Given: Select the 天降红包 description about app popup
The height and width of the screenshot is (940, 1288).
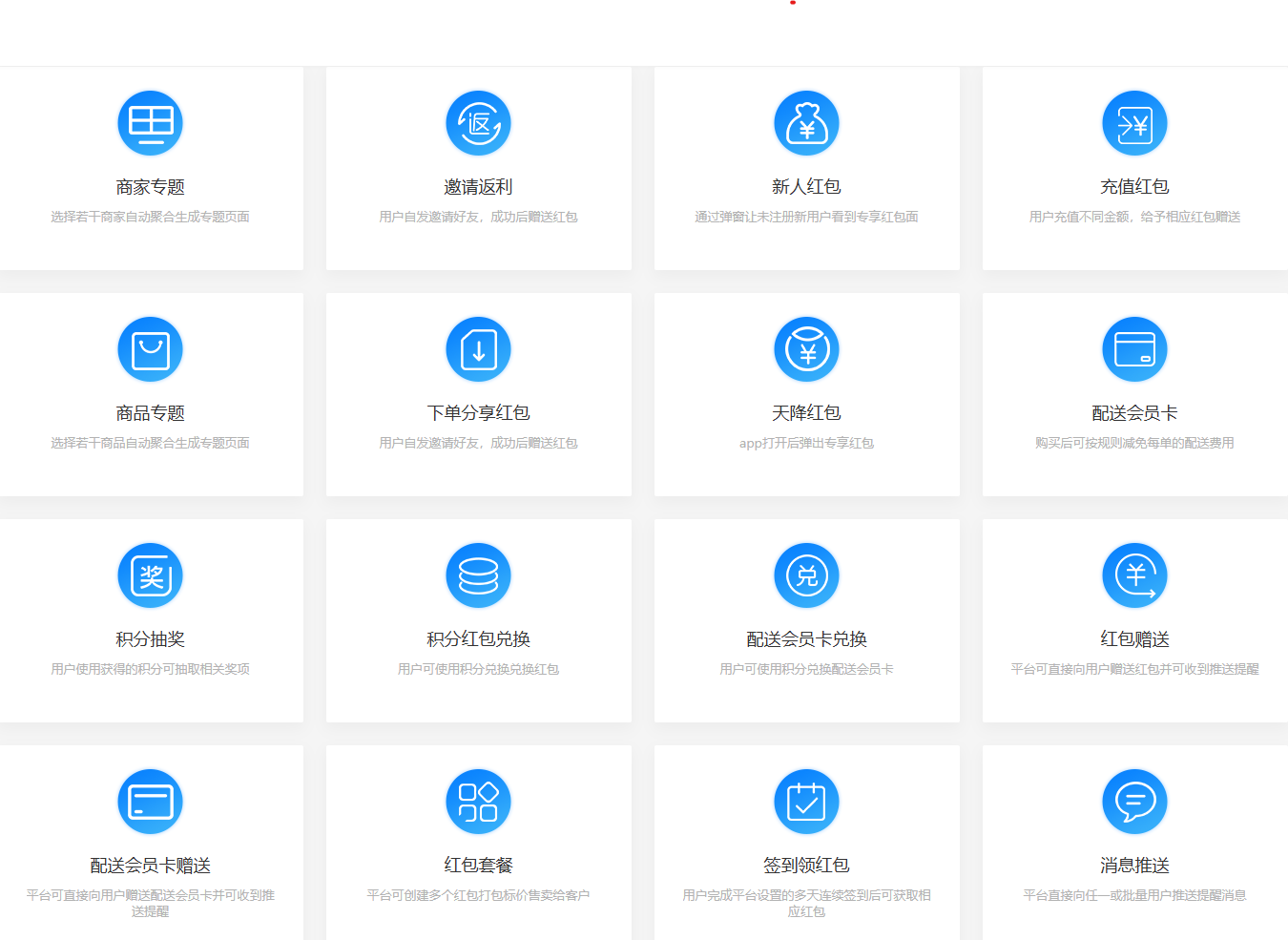Looking at the screenshot, I should [806, 443].
